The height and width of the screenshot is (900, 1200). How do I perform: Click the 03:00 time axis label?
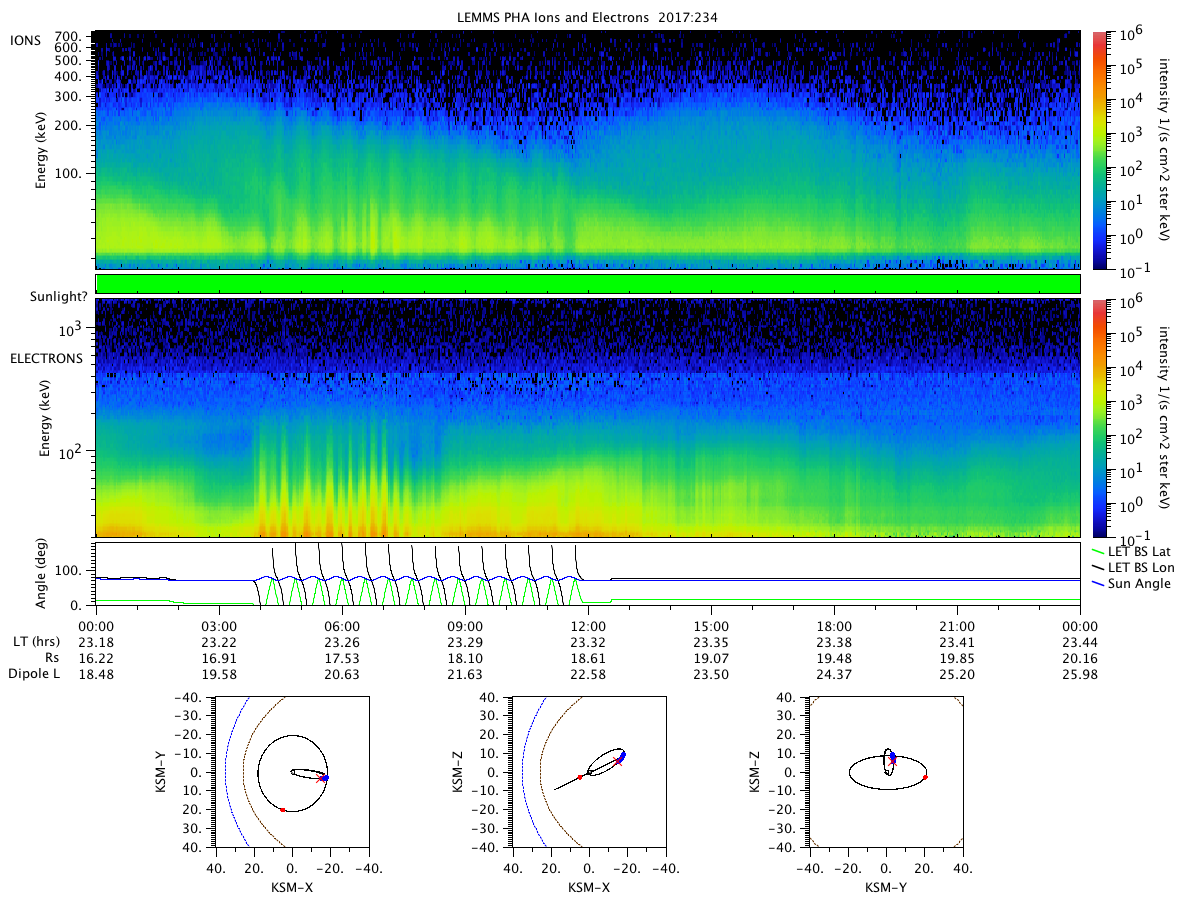[x=219, y=625]
